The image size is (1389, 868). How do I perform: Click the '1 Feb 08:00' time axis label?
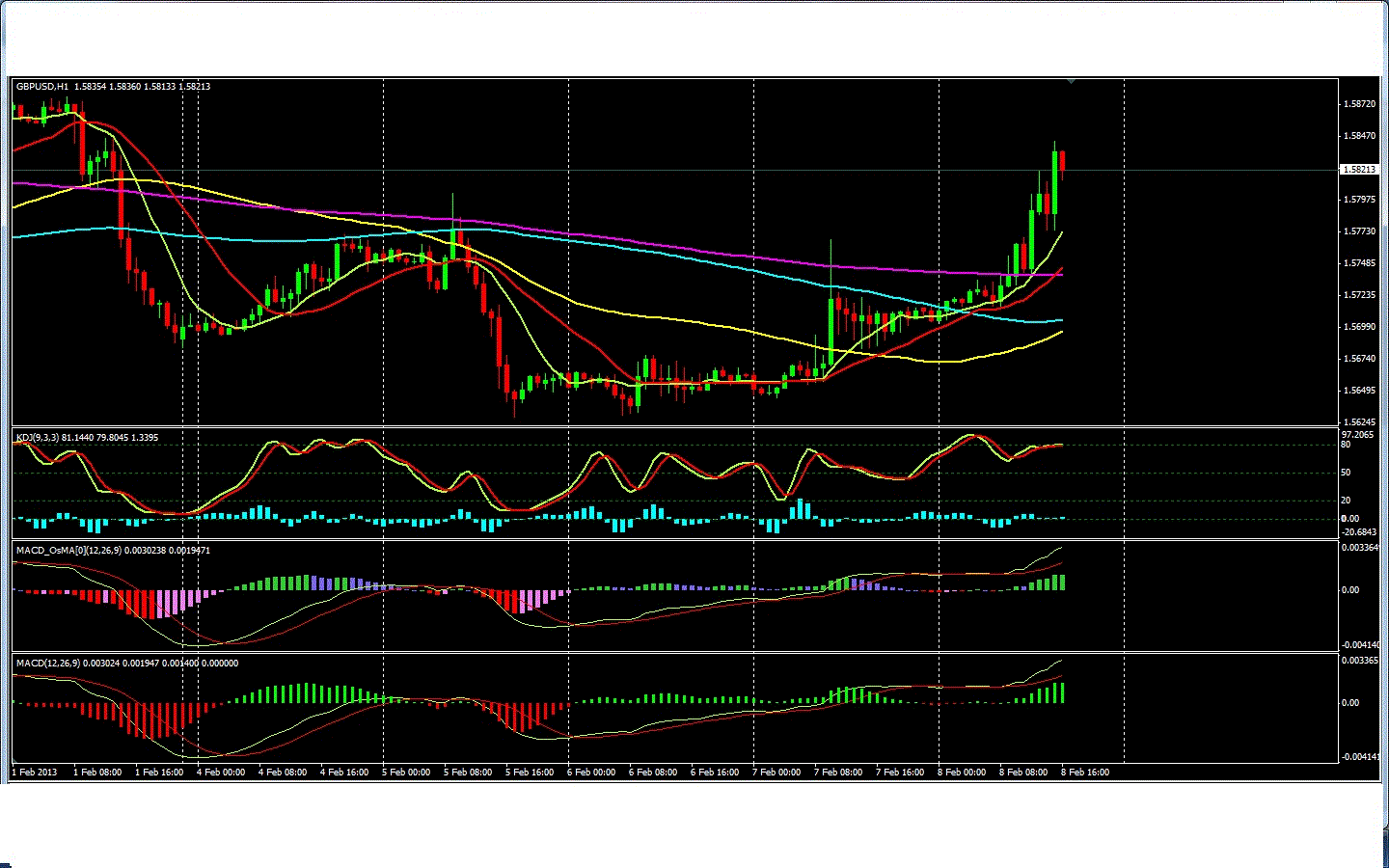(97, 773)
